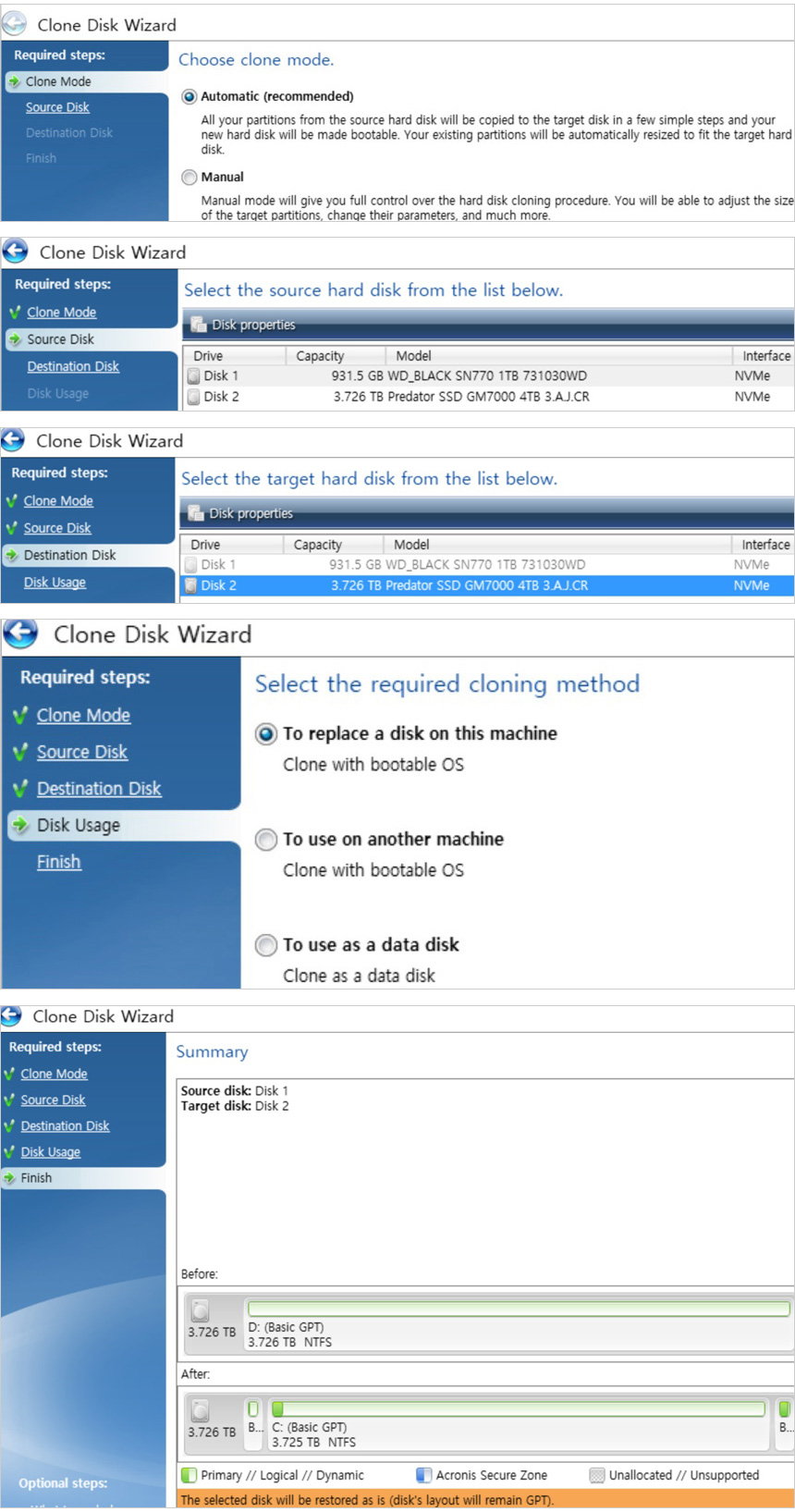This screenshot has height=1512, width=795.
Task: Click C: partition bar in After layout
Action: [519, 1408]
